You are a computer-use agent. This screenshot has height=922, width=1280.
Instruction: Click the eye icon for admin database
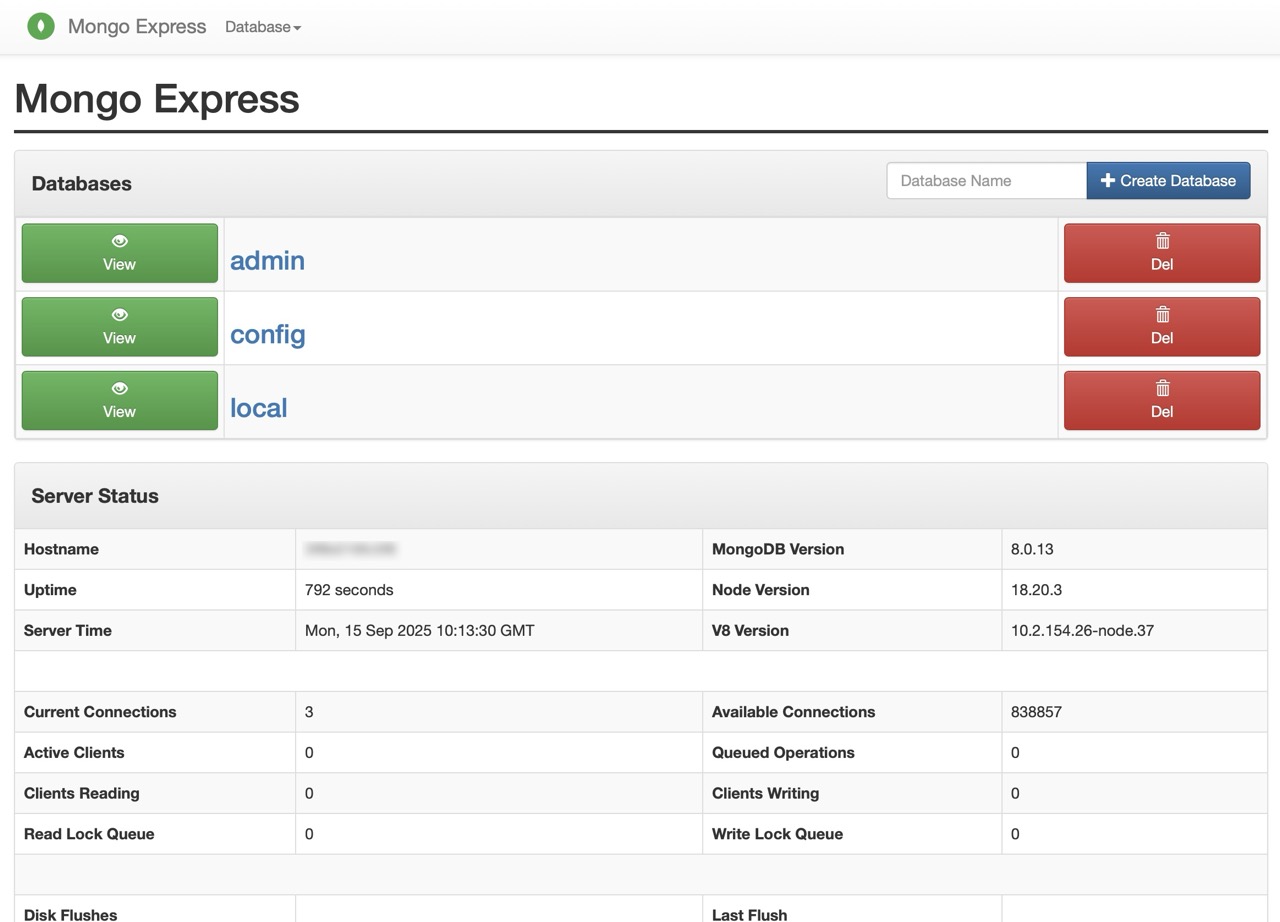(119, 241)
